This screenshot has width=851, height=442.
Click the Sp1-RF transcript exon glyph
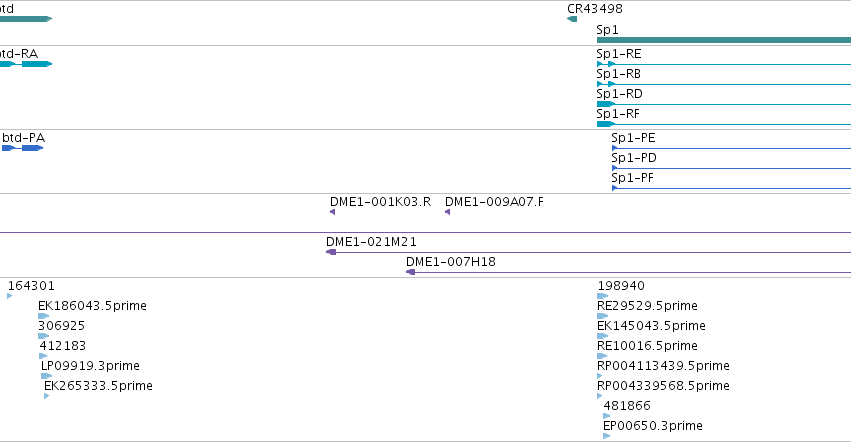point(606,124)
